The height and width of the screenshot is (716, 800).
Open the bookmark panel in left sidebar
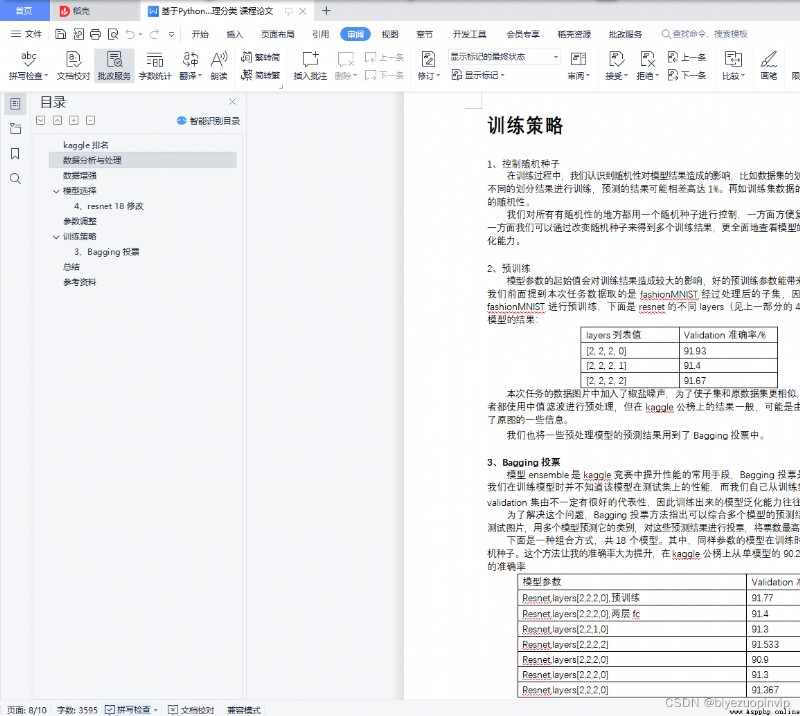pos(15,154)
